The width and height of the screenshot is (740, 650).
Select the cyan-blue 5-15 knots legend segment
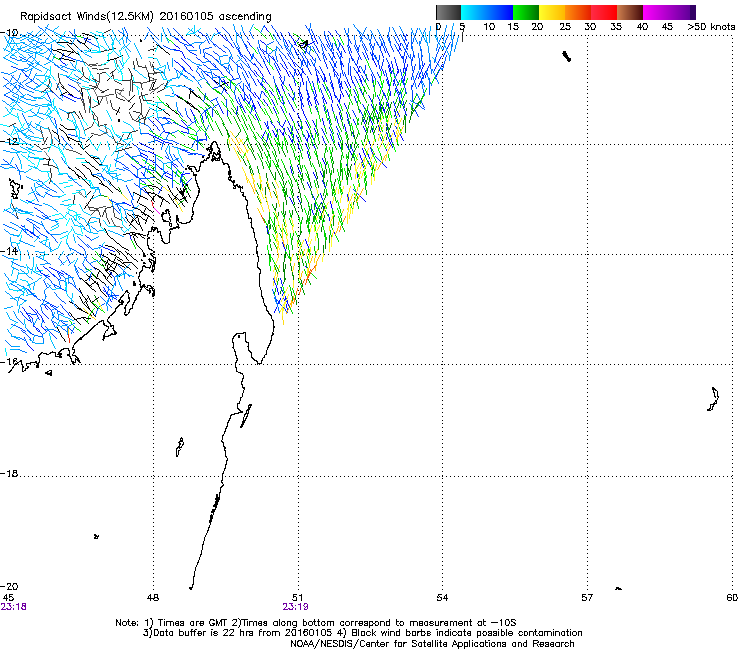click(x=487, y=12)
